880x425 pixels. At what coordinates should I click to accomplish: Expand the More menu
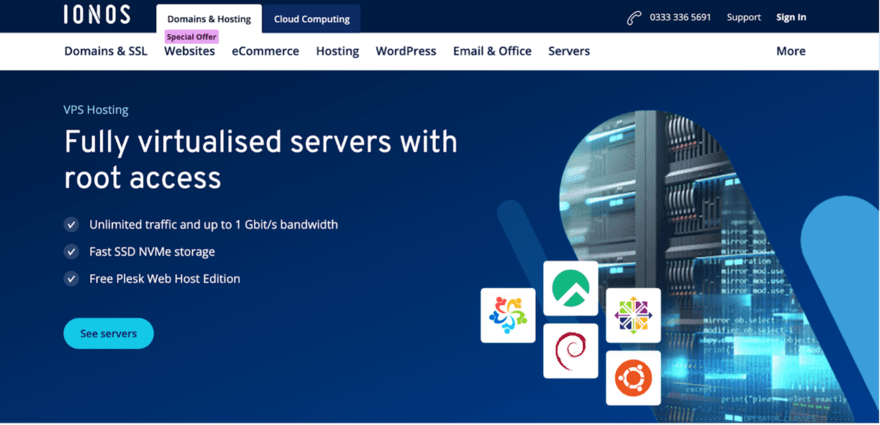click(x=791, y=51)
